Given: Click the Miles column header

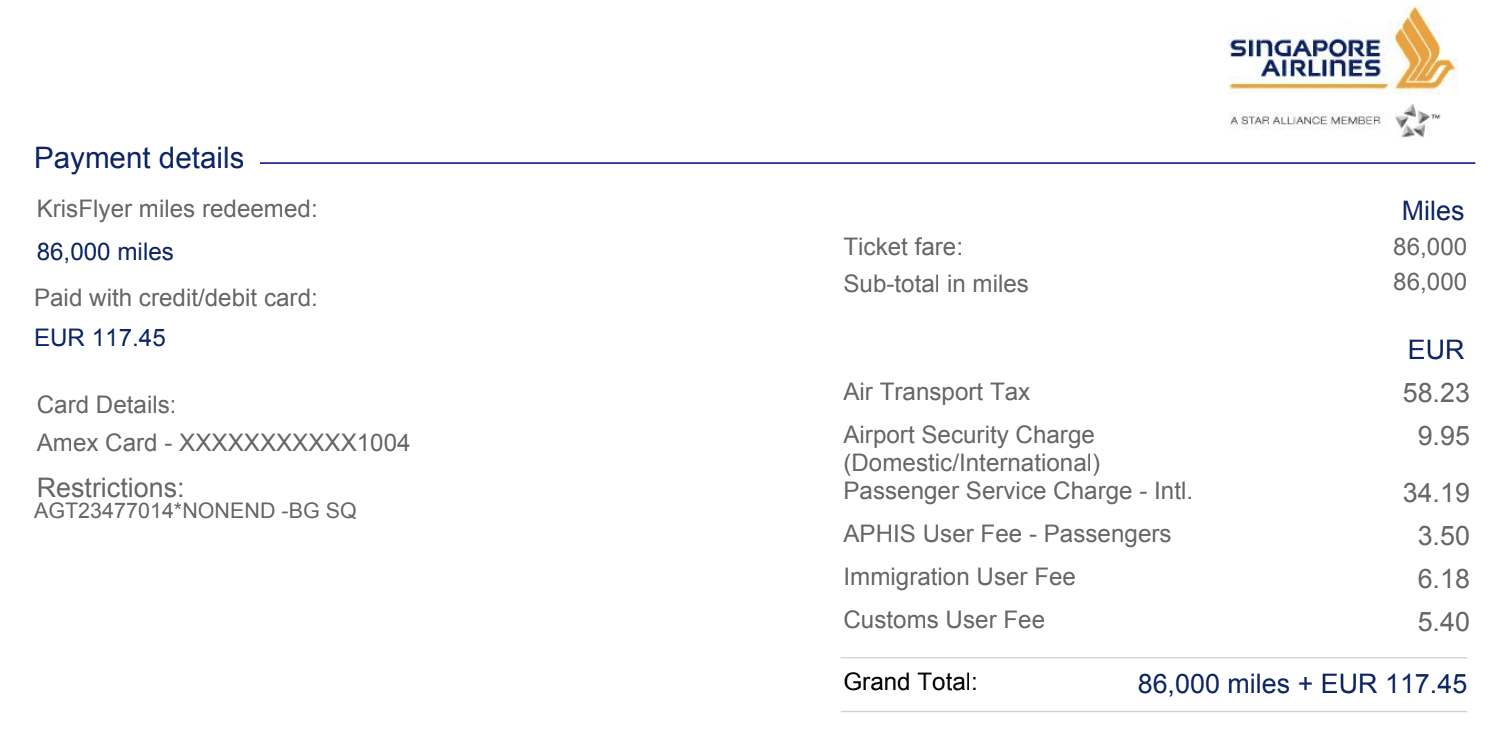Looking at the screenshot, I should tap(1433, 211).
